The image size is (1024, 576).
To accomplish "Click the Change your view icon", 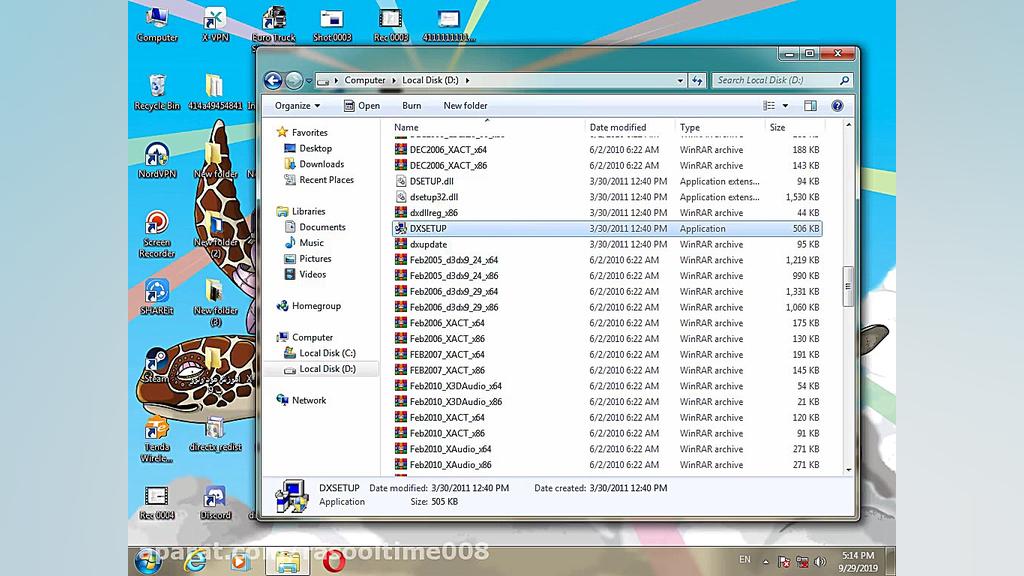I will coord(769,105).
